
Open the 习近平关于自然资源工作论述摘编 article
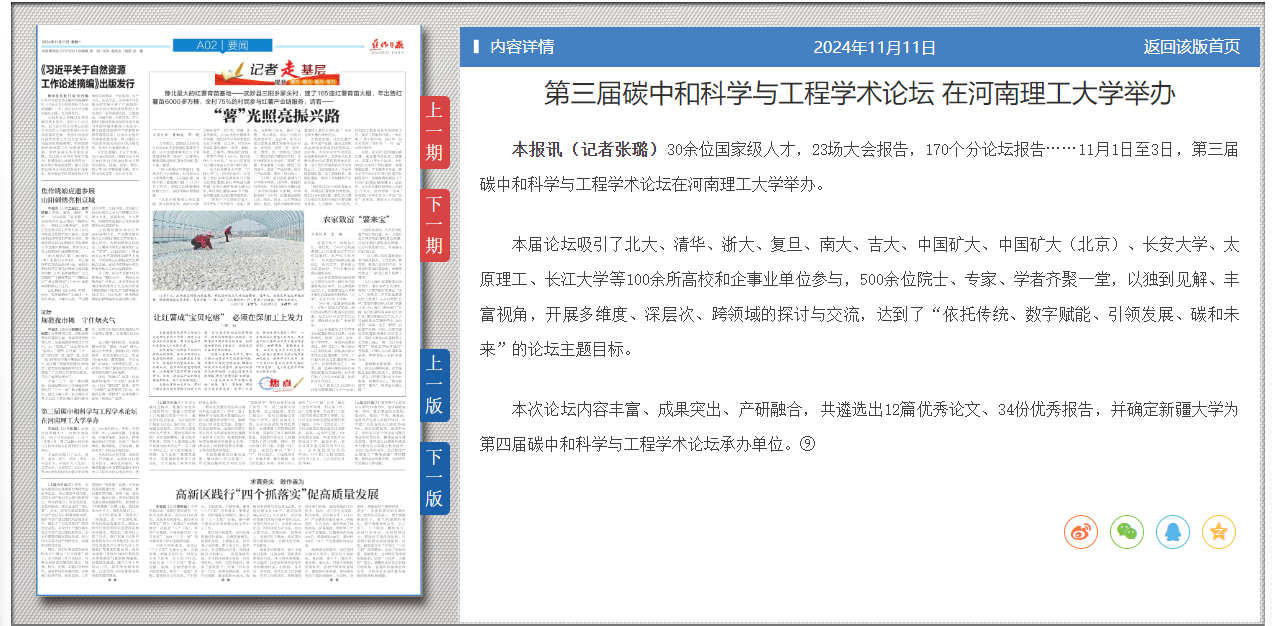pyautogui.click(x=88, y=78)
